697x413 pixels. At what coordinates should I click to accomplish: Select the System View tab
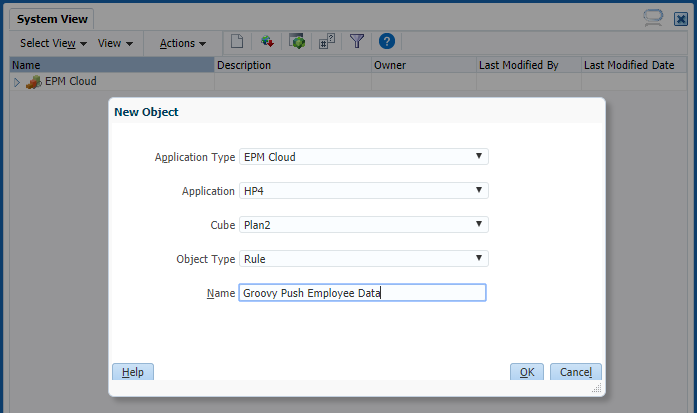[x=52, y=18]
